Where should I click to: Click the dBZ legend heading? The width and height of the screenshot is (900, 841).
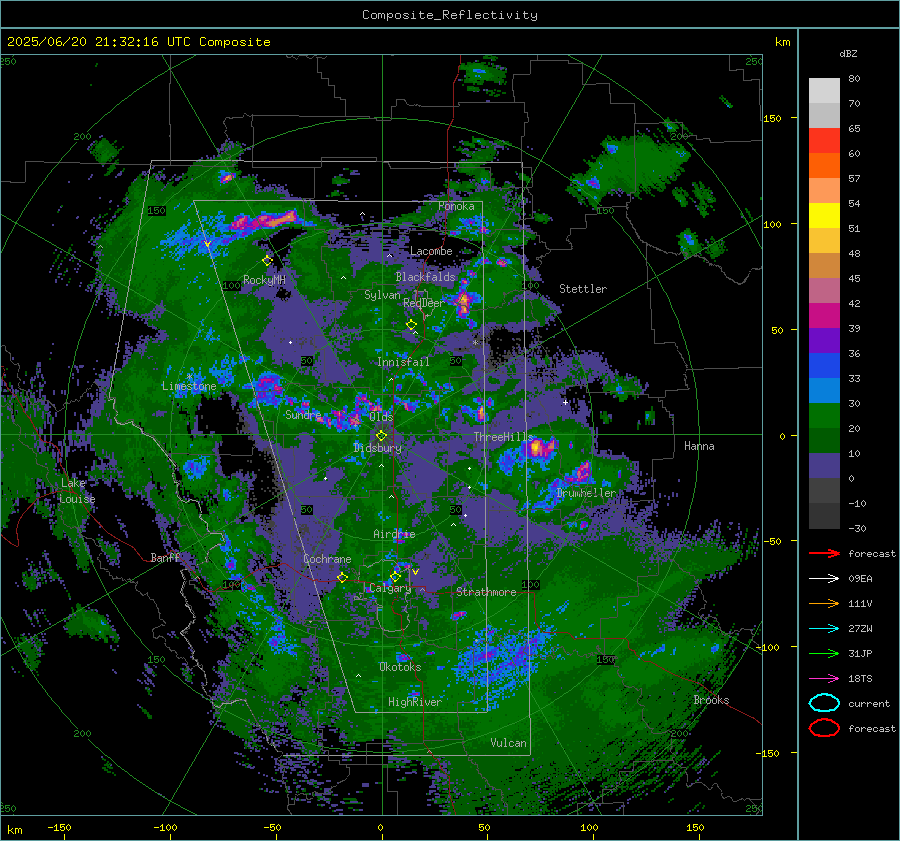click(848, 53)
